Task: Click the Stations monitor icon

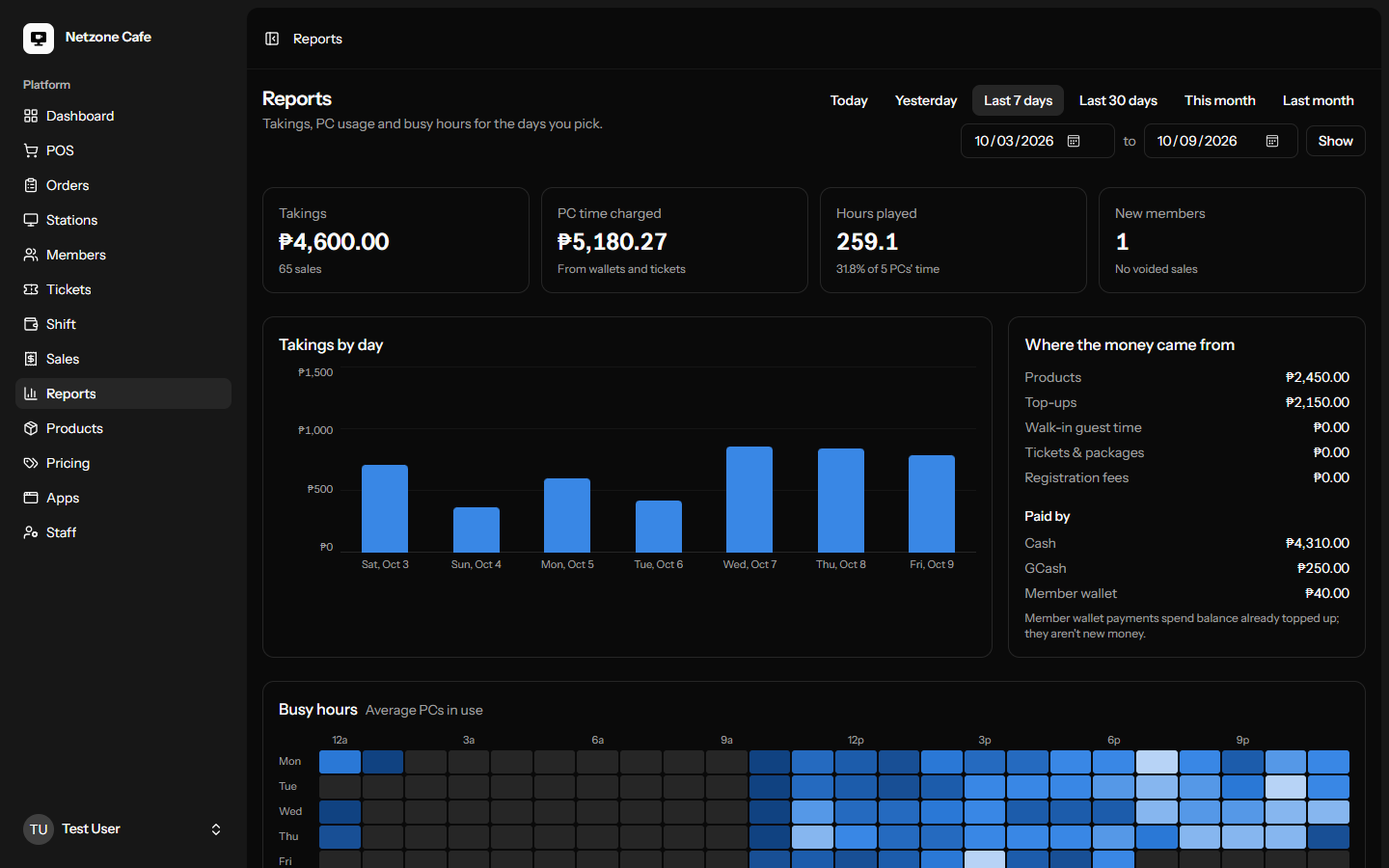Action: point(31,220)
